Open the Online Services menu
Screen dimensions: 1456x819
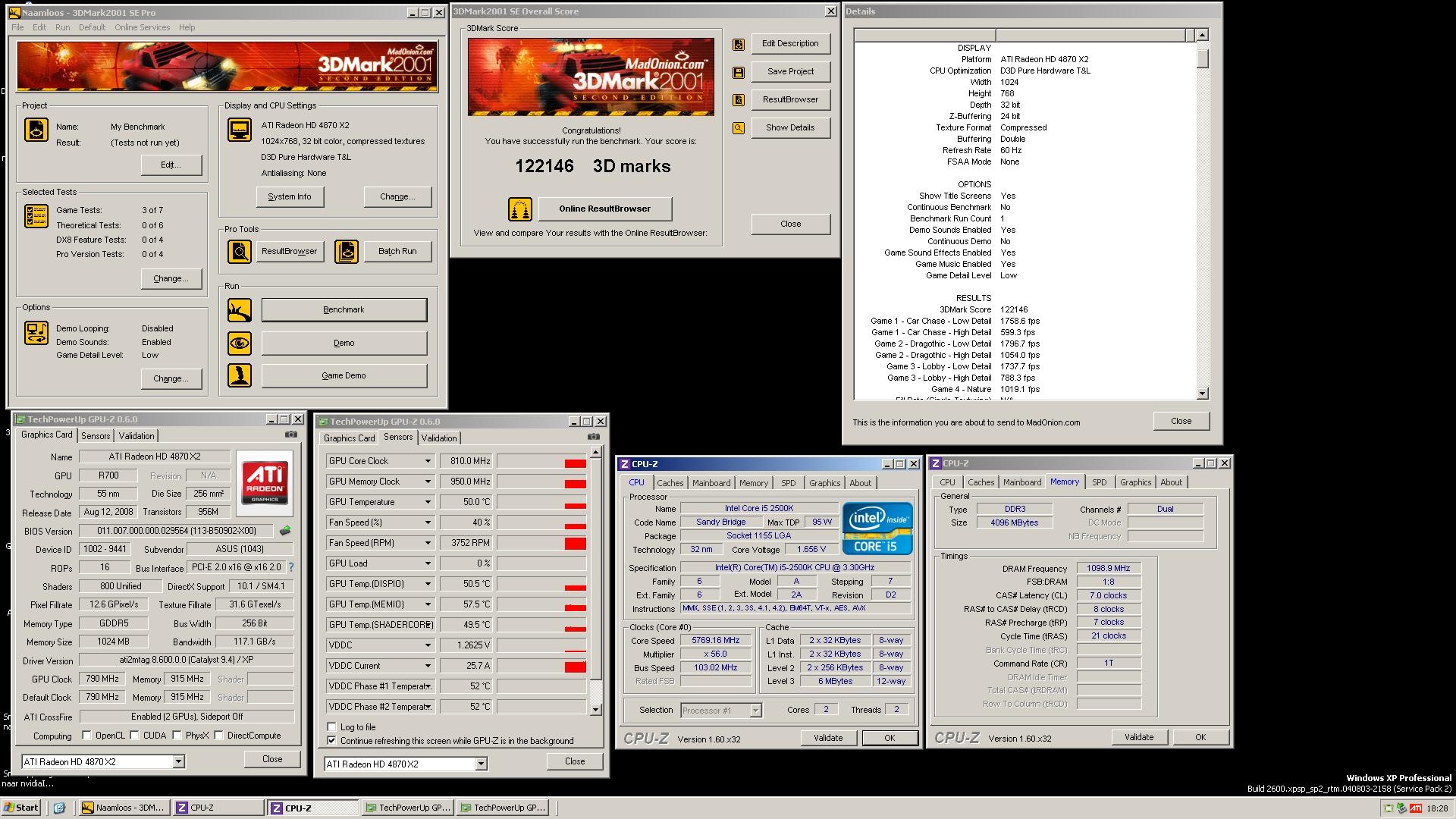point(142,27)
